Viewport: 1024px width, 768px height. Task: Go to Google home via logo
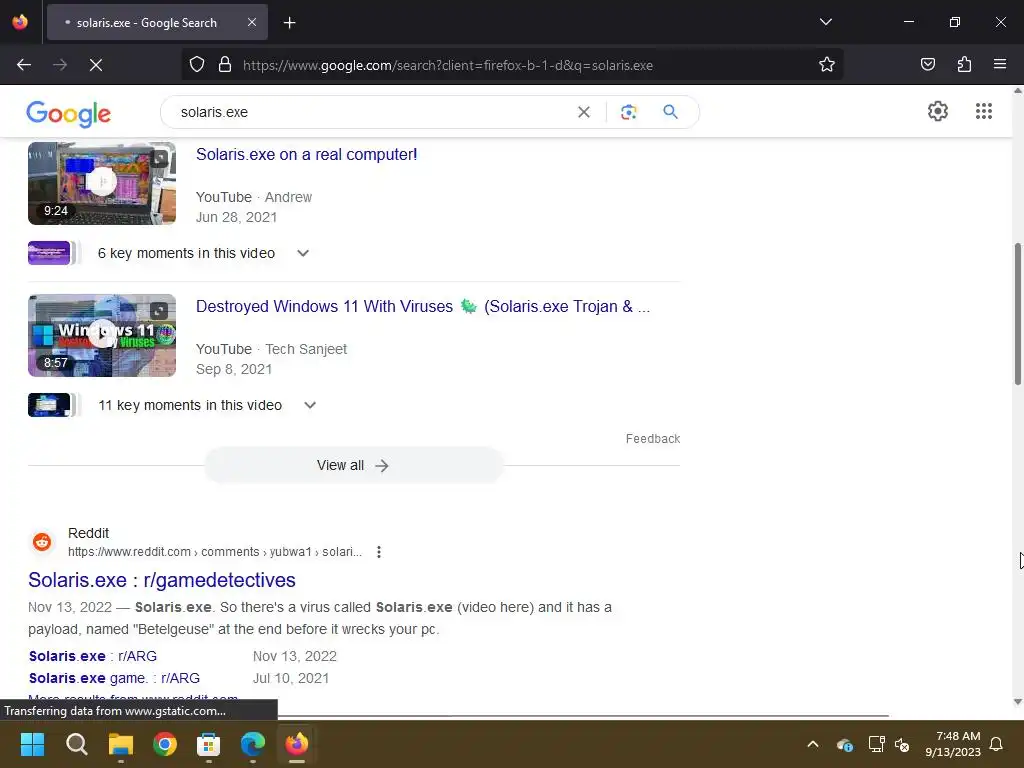[x=69, y=114]
